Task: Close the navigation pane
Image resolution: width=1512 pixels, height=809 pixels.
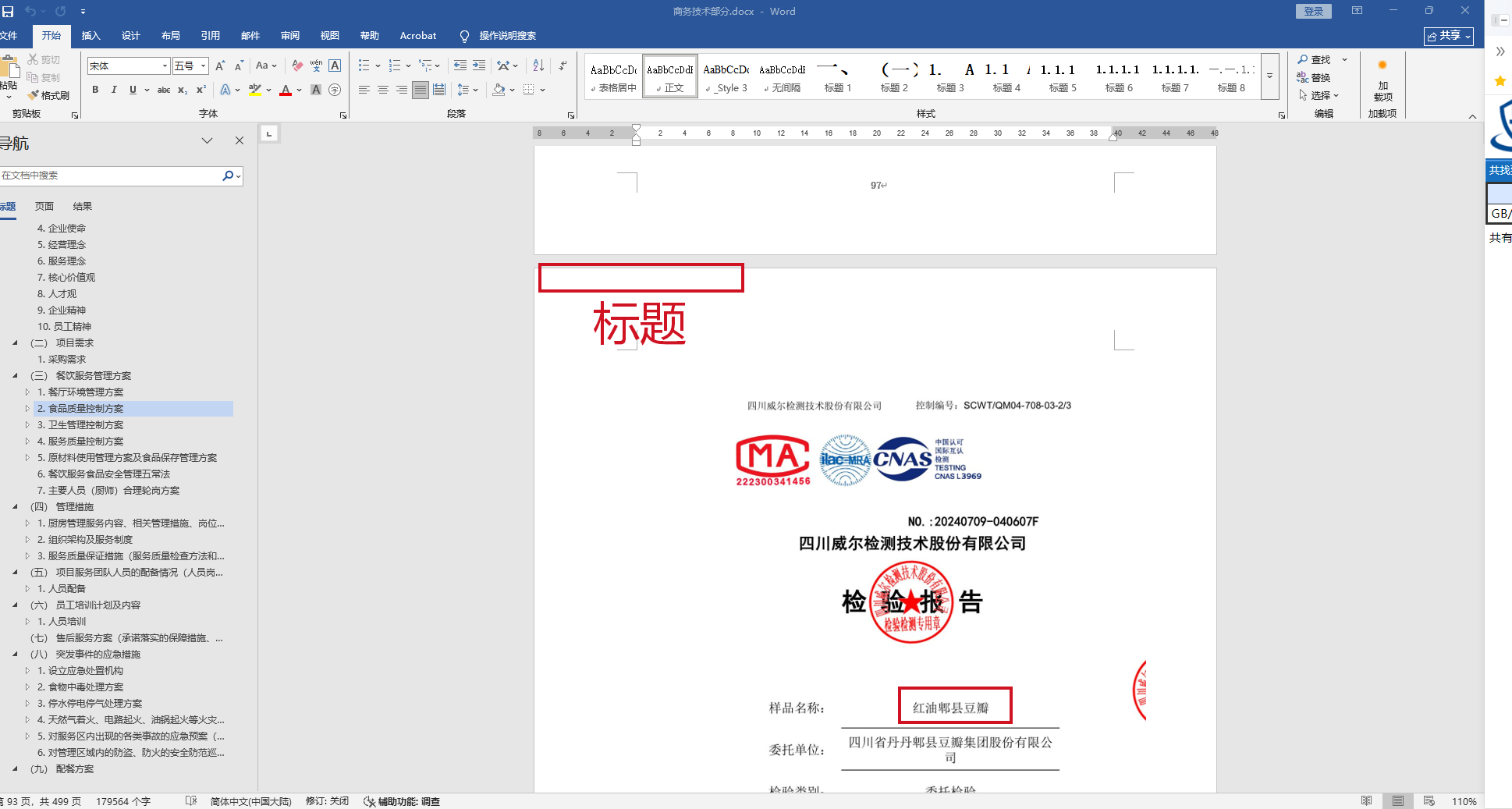Action: 240,140
